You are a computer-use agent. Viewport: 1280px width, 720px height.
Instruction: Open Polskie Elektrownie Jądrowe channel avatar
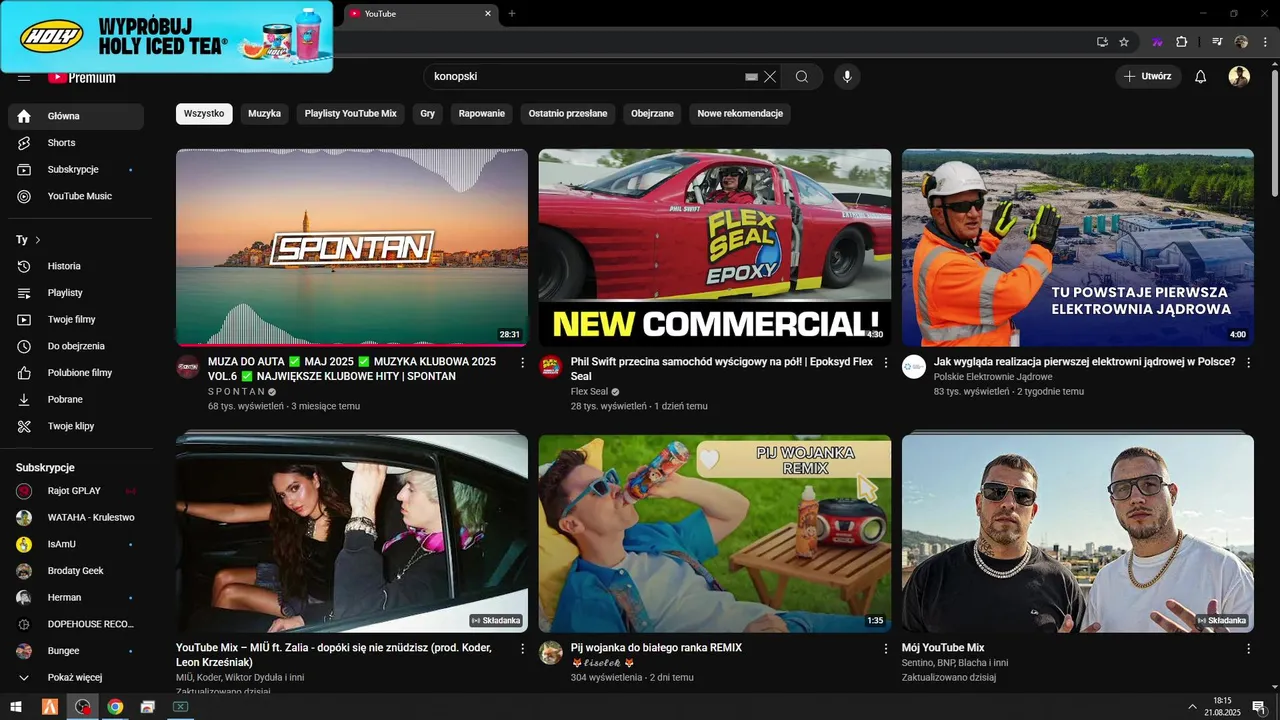click(x=914, y=366)
